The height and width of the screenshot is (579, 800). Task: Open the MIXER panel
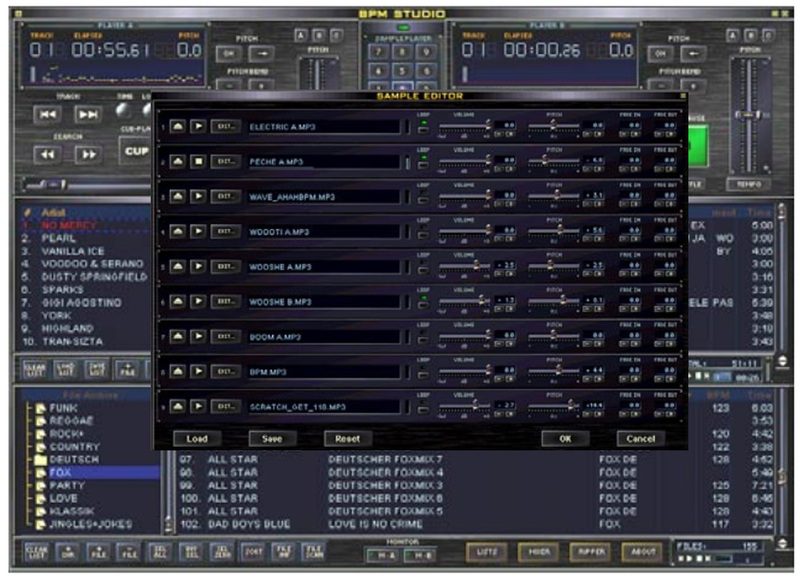click(x=539, y=551)
